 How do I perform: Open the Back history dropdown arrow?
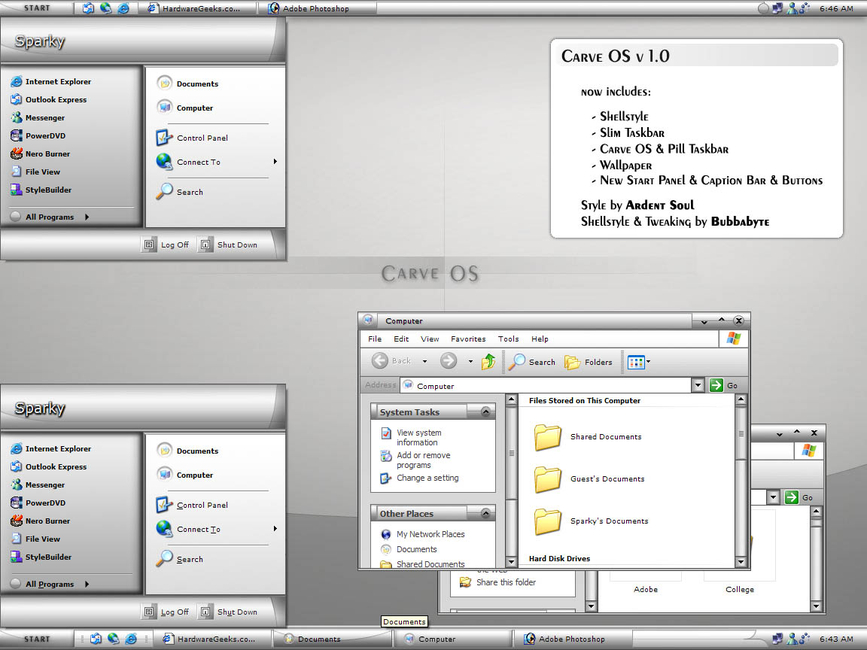[425, 361]
